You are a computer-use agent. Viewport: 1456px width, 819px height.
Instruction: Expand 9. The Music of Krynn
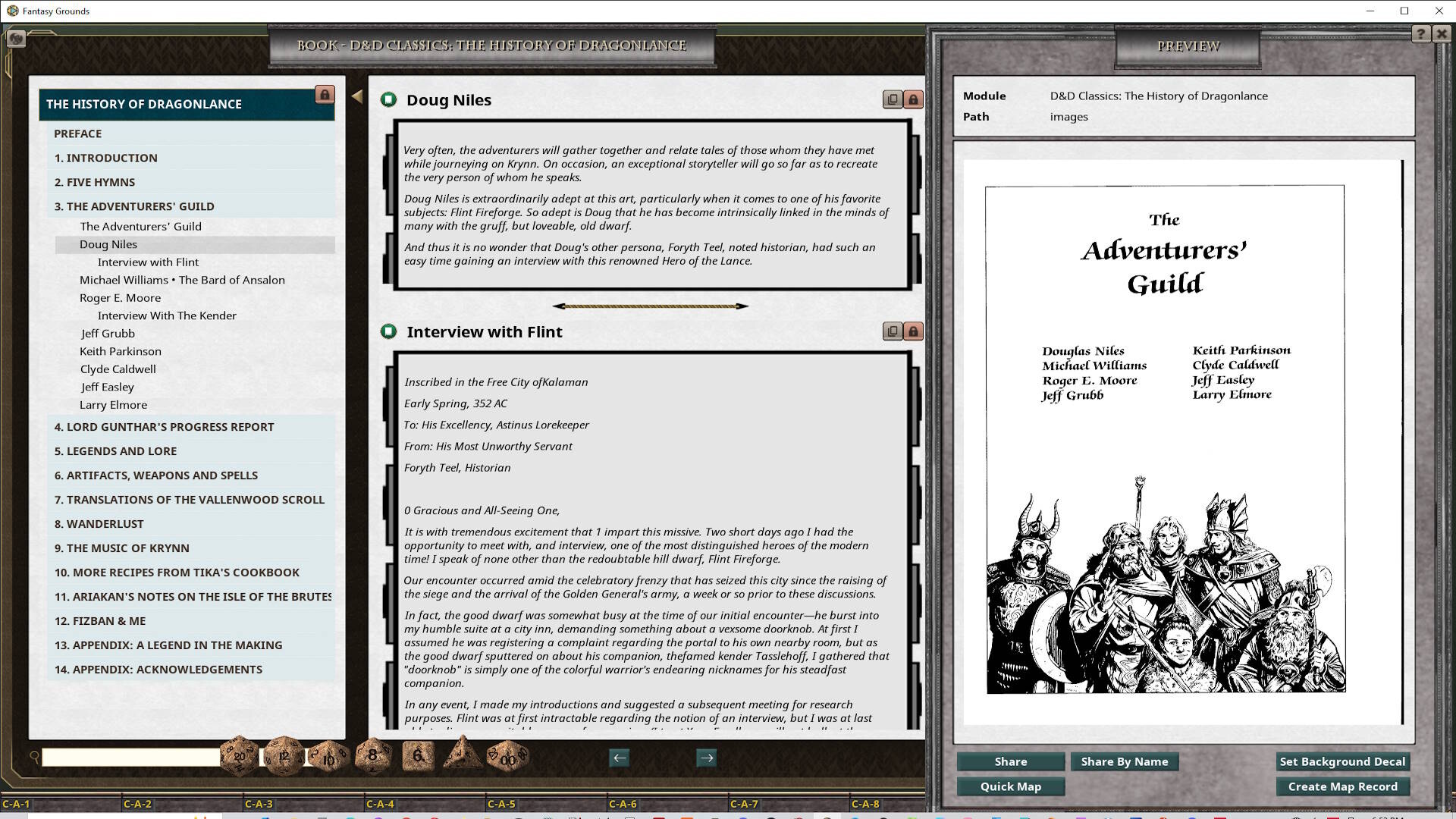190,548
